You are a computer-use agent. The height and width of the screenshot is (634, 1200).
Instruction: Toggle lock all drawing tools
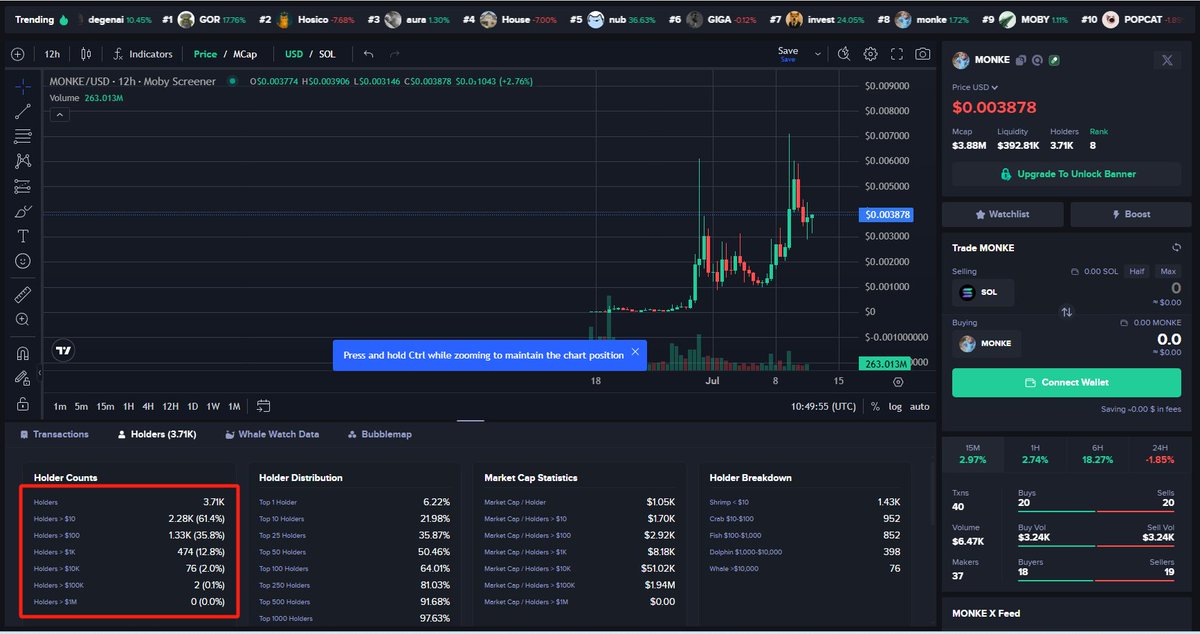click(22, 403)
